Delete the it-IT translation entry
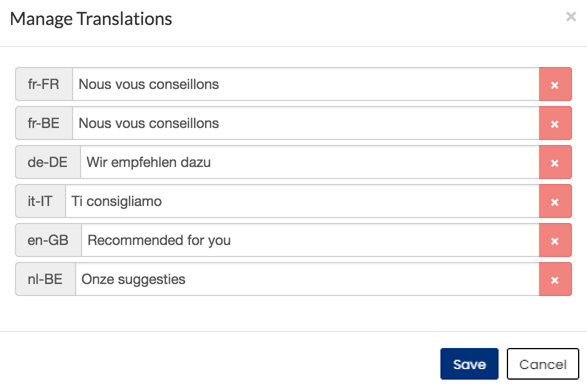The width and height of the screenshot is (587, 387). pos(555,201)
